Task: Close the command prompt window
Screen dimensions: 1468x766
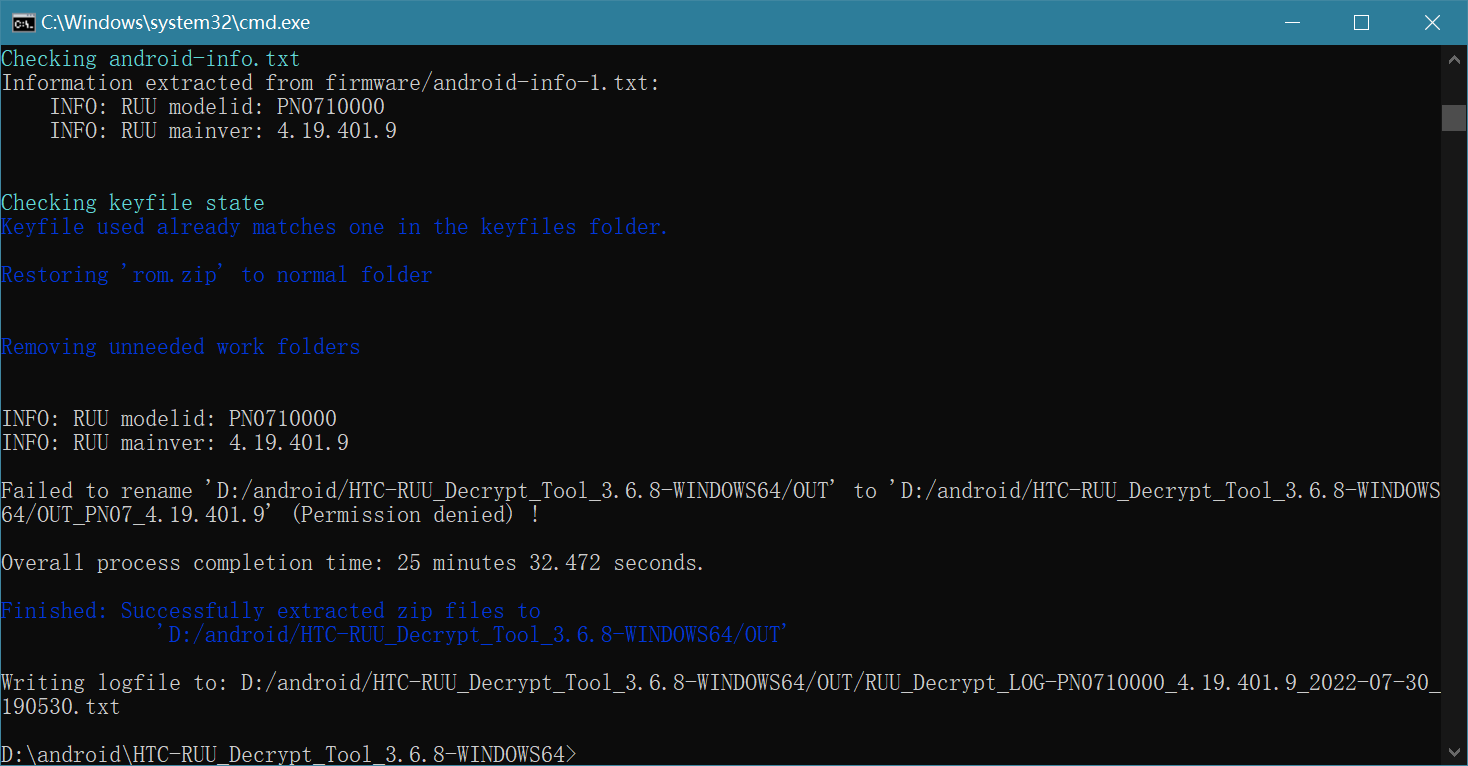Action: 1431,22
